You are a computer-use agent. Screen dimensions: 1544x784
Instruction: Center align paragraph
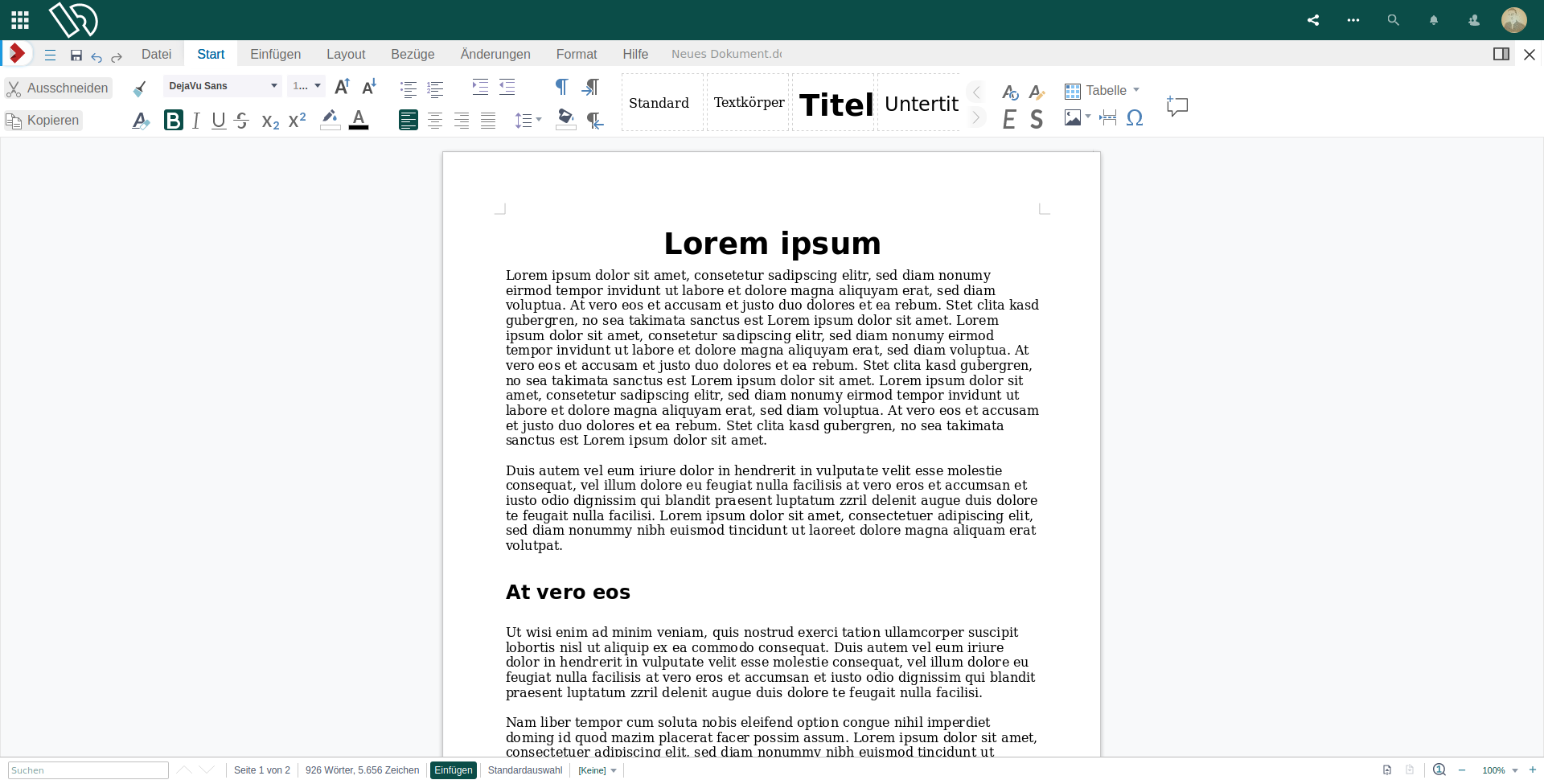tap(435, 121)
